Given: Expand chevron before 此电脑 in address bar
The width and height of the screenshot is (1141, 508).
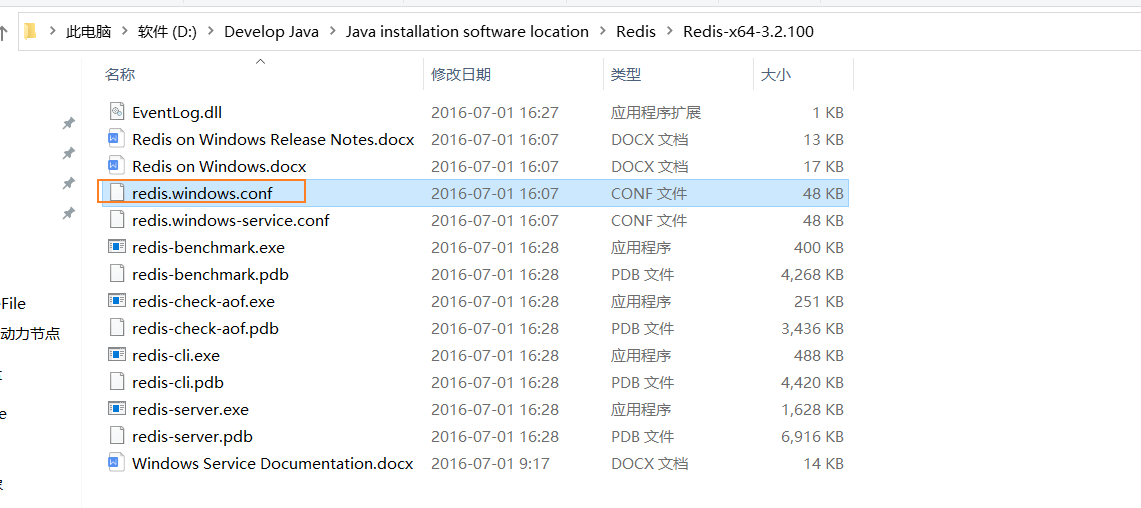Looking at the screenshot, I should pos(52,32).
